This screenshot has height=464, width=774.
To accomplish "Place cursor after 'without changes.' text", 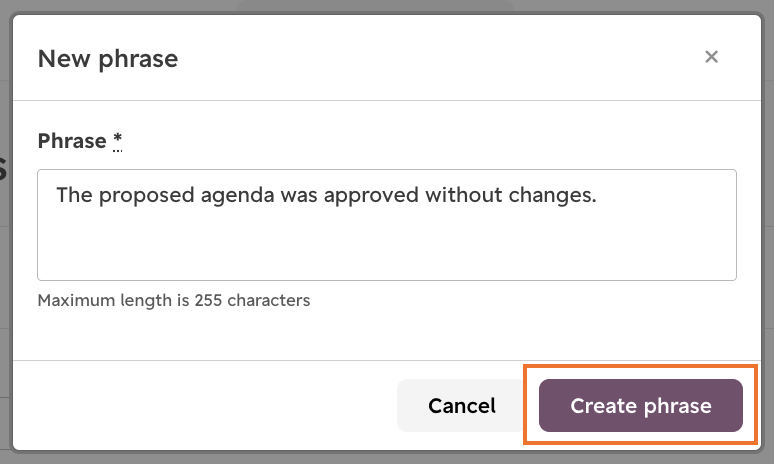I will [598, 195].
